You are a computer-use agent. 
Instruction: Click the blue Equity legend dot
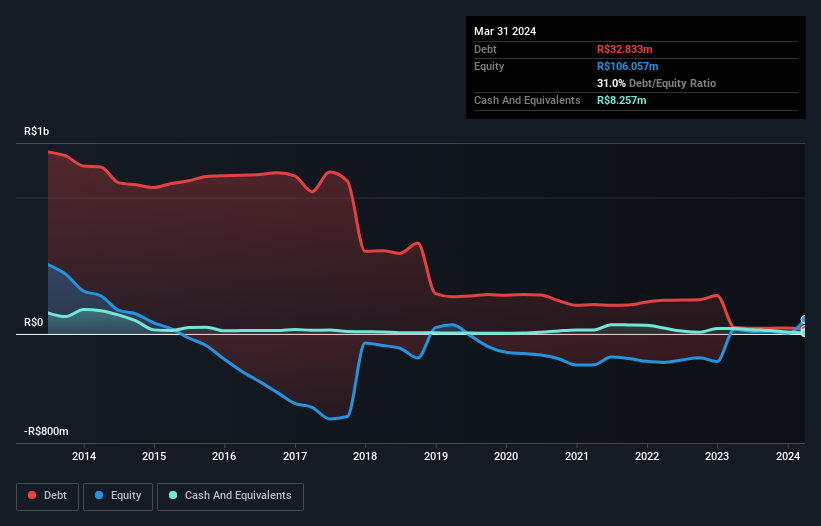click(x=99, y=495)
